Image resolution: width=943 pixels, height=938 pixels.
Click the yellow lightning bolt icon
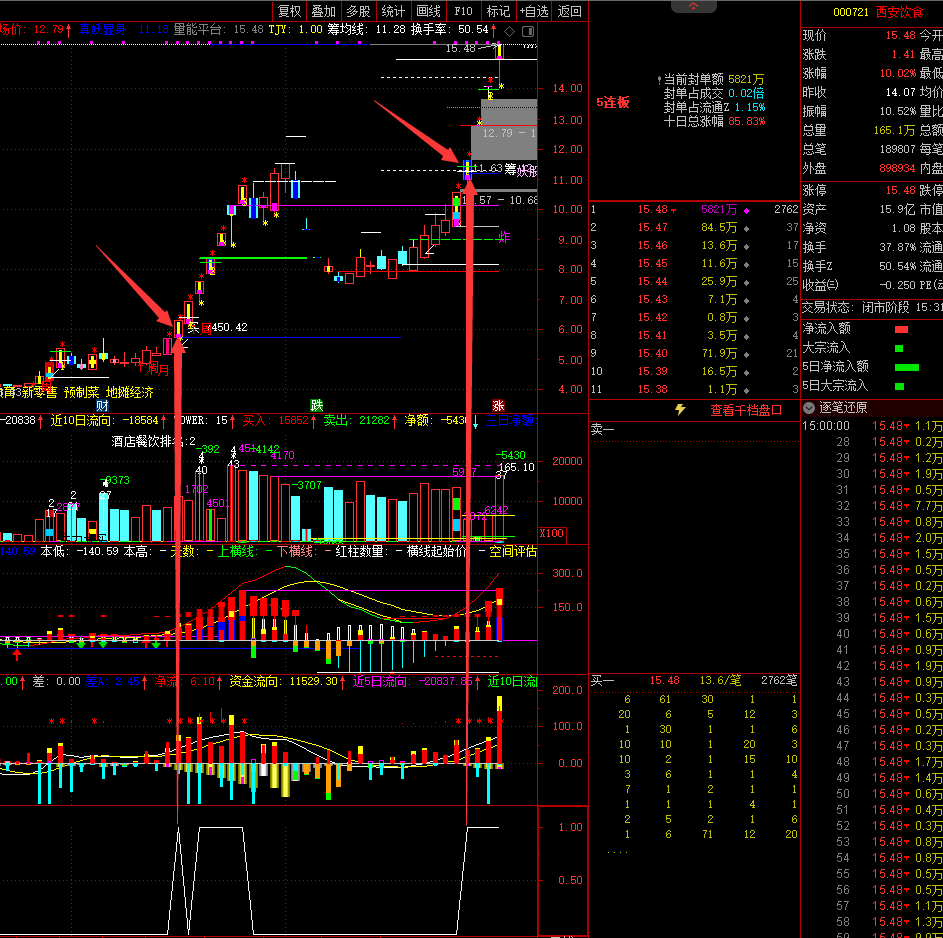tap(680, 409)
